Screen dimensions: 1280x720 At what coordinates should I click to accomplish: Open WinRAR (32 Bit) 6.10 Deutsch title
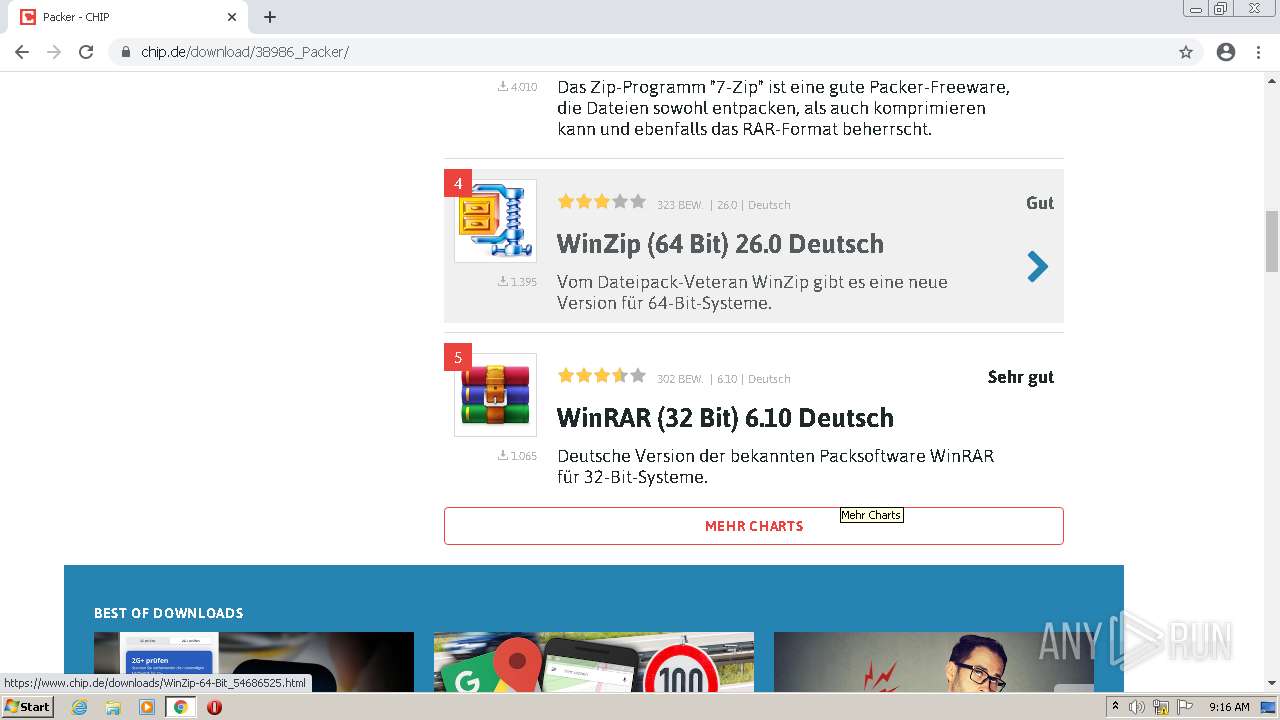pyautogui.click(x=725, y=418)
